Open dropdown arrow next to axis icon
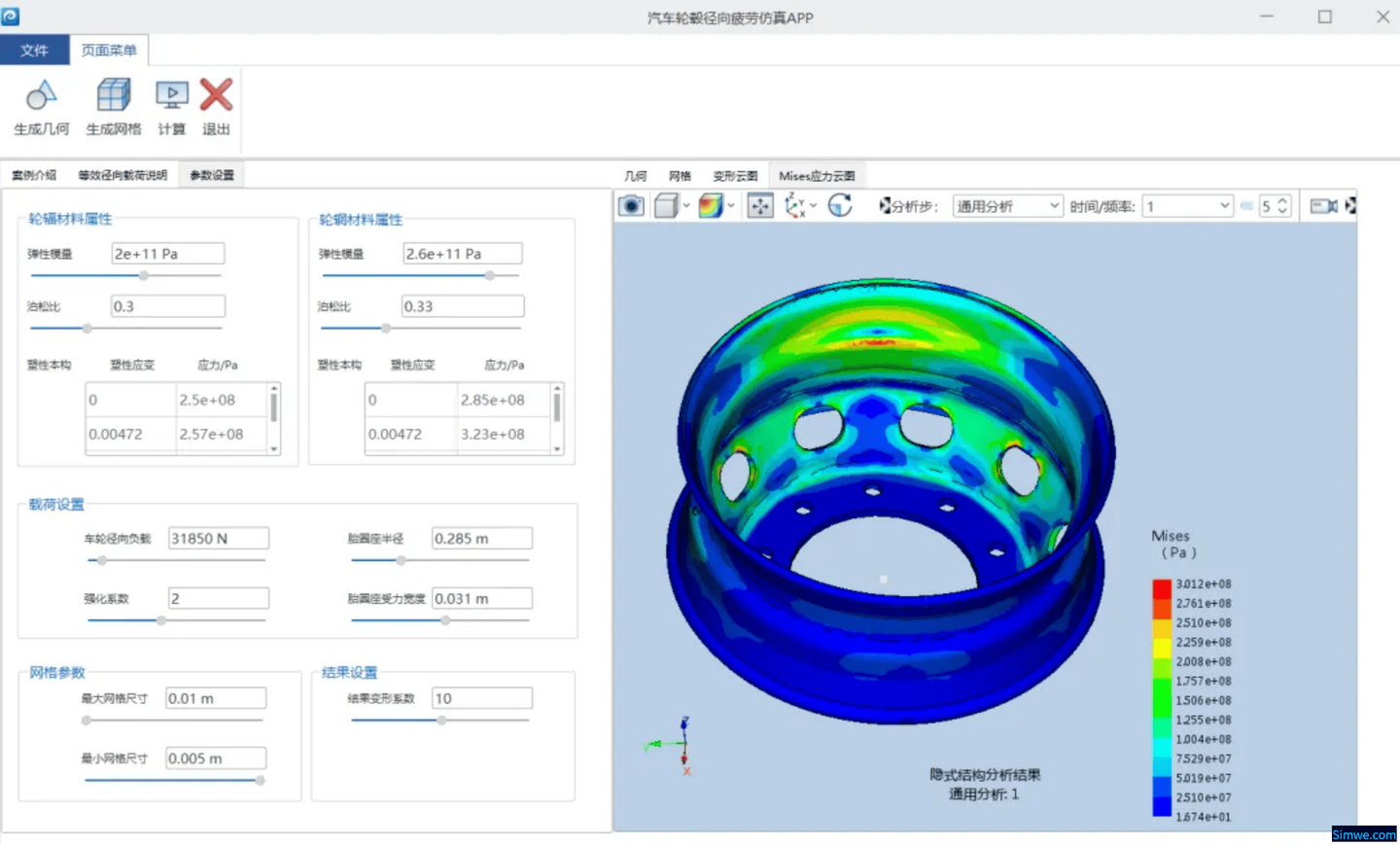 click(814, 206)
